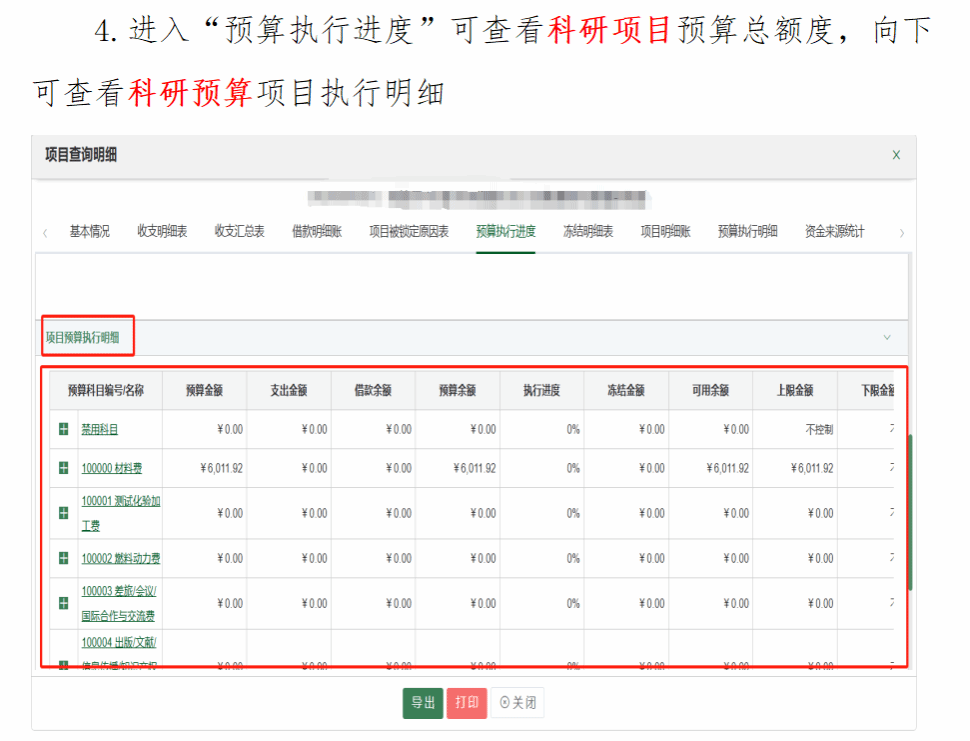Viewport: 970px width, 741px height.
Task: Open the 100004 出版/文献 link
Action: click(119, 643)
